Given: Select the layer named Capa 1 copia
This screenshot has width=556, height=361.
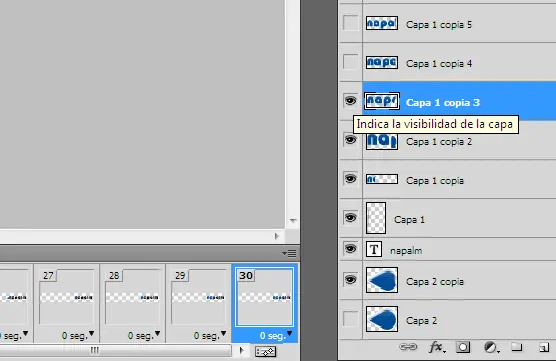Looking at the screenshot, I should tap(435, 180).
